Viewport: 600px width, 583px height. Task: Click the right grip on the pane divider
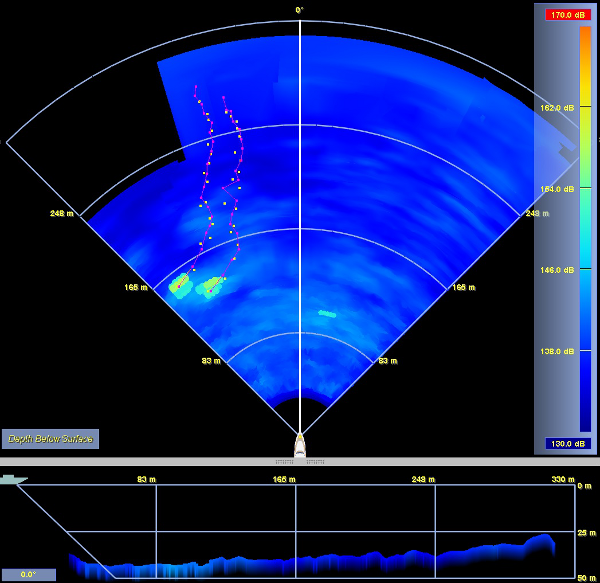315,462
